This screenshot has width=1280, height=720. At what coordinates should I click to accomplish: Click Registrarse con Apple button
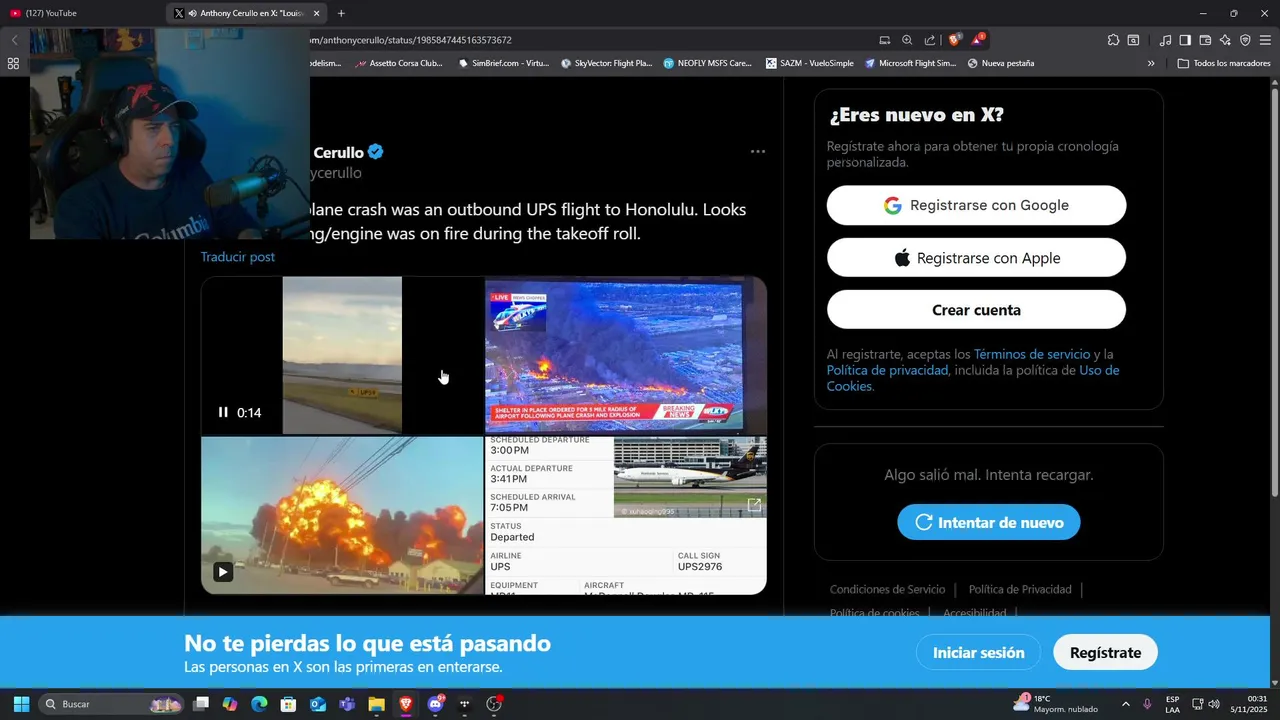pyautogui.click(x=976, y=258)
